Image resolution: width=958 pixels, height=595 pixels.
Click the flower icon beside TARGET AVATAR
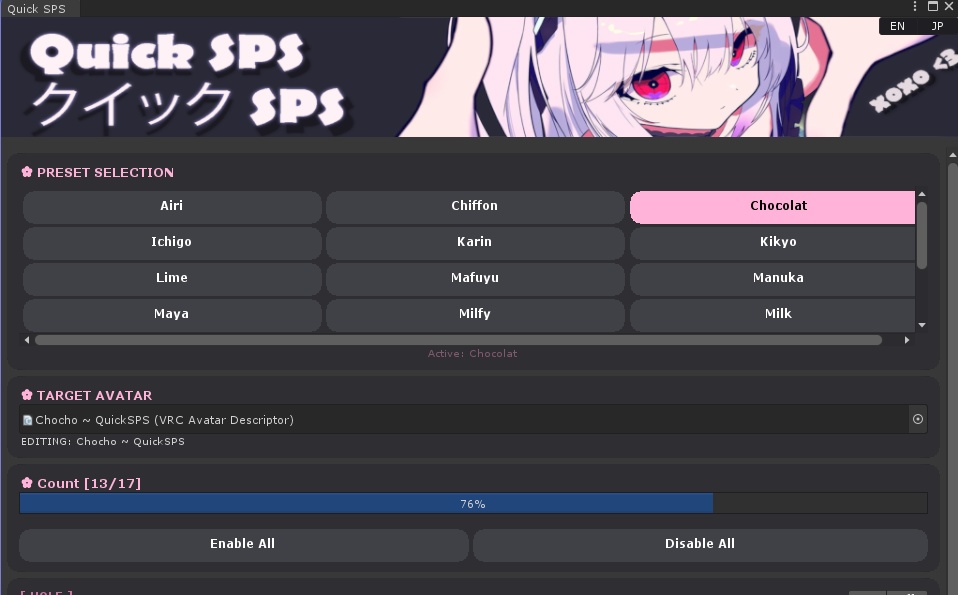(25, 395)
